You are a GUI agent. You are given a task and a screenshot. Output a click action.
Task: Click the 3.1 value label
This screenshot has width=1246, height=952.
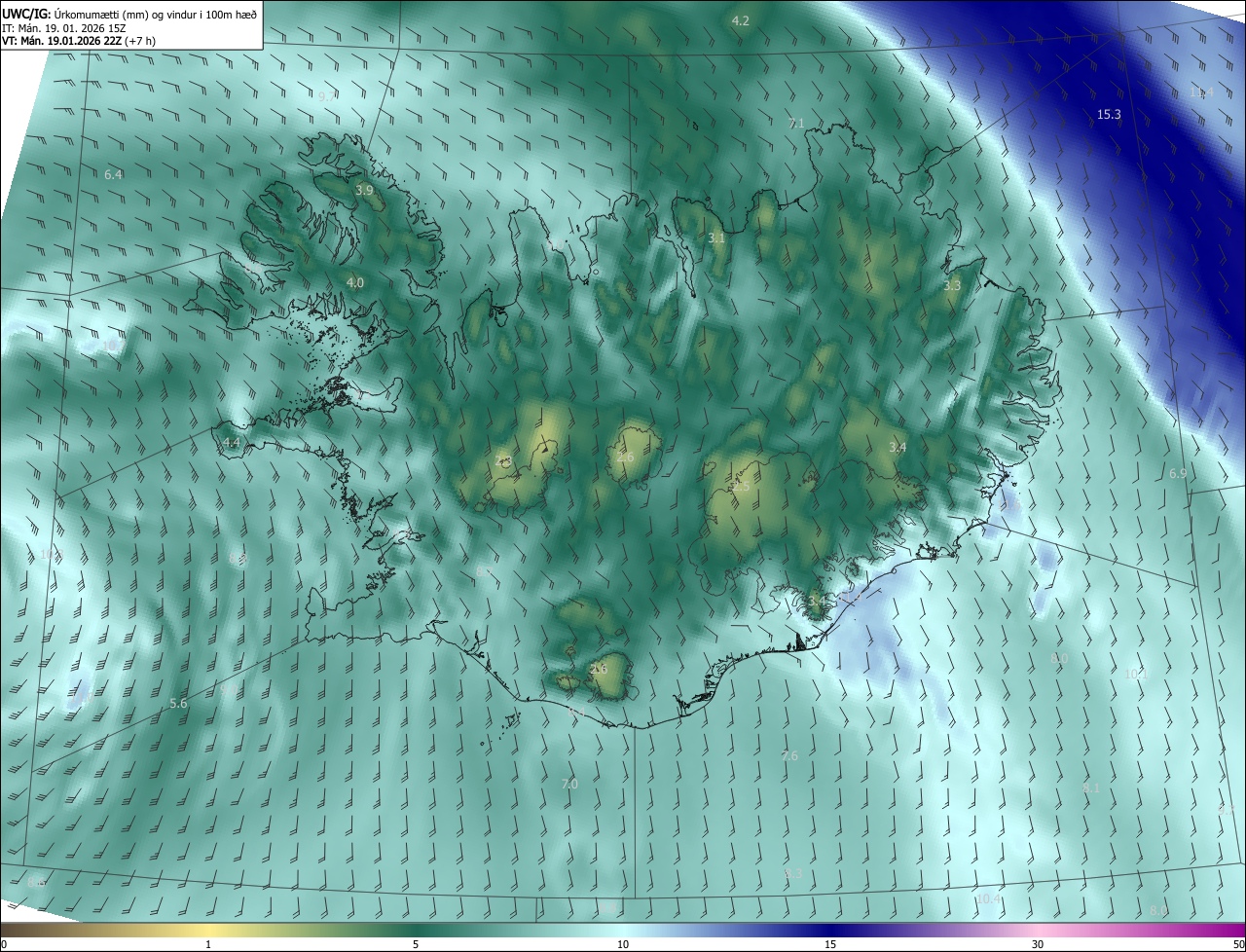716,238
